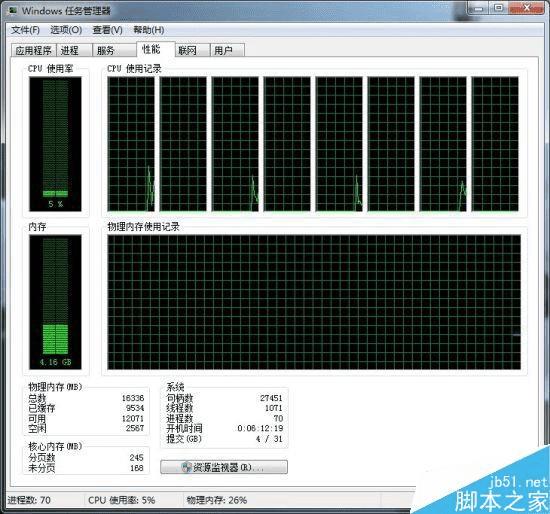The width and height of the screenshot is (550, 514).
Task: Close the Task Manager window
Action: click(x=526, y=8)
